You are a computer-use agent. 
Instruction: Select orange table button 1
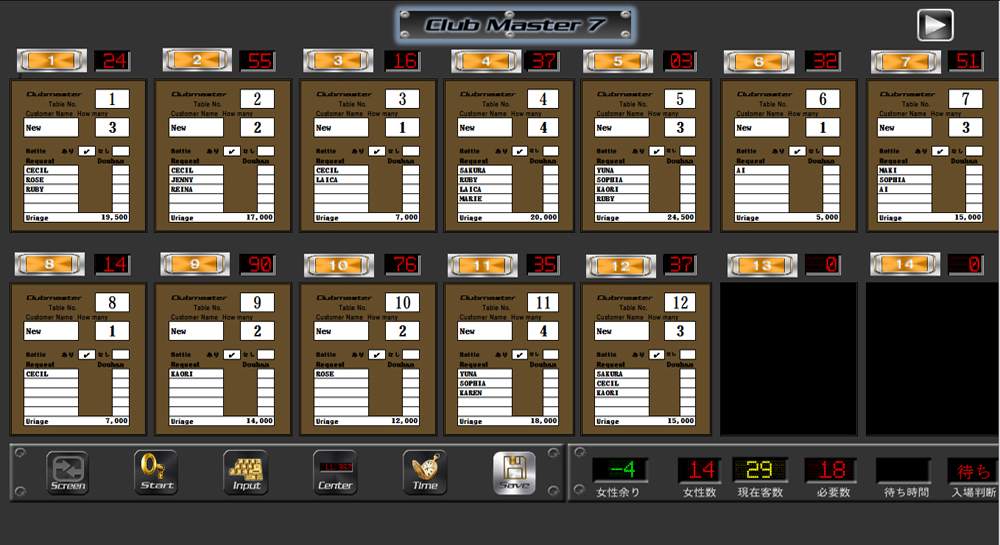click(x=52, y=61)
